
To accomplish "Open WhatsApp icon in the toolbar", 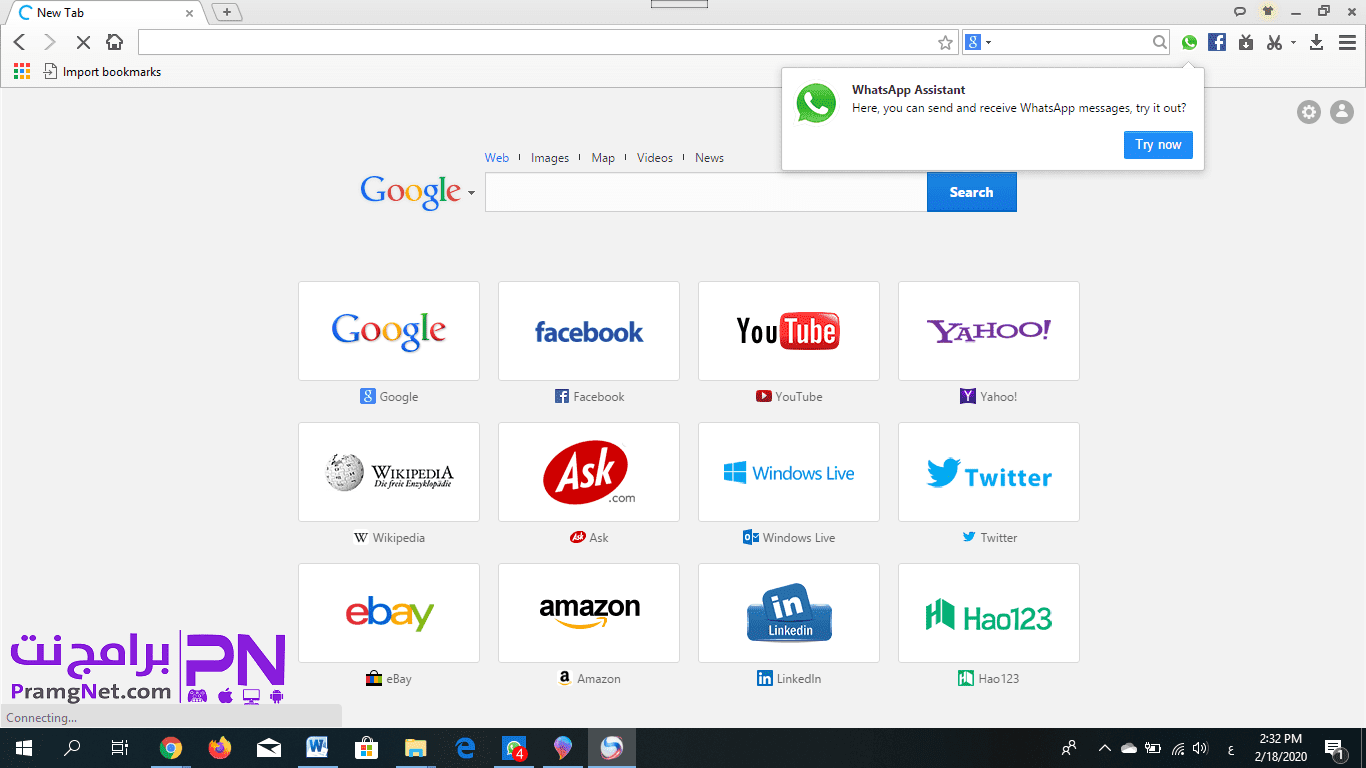I will click(1189, 42).
